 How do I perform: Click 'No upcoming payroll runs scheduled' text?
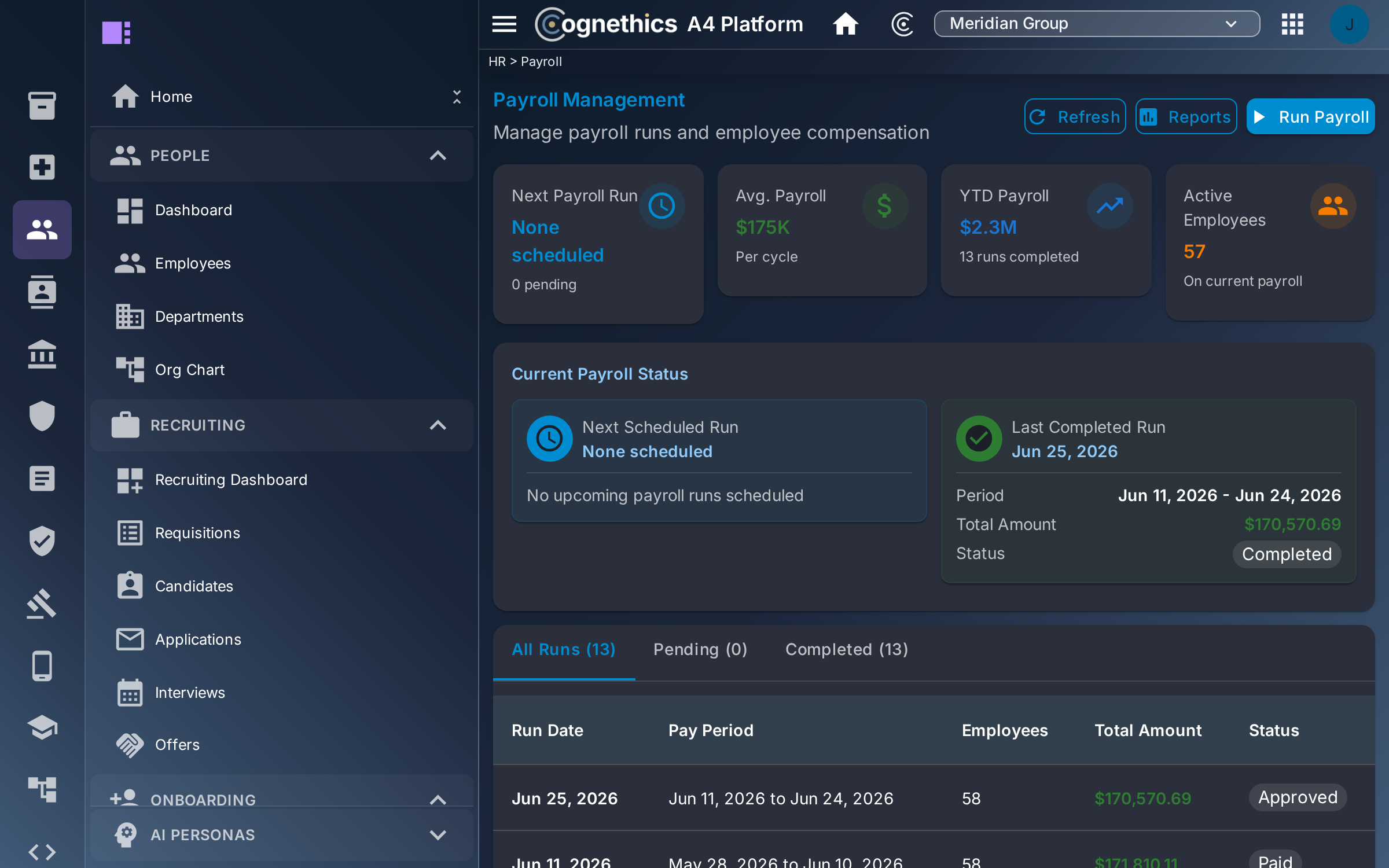pyautogui.click(x=665, y=495)
